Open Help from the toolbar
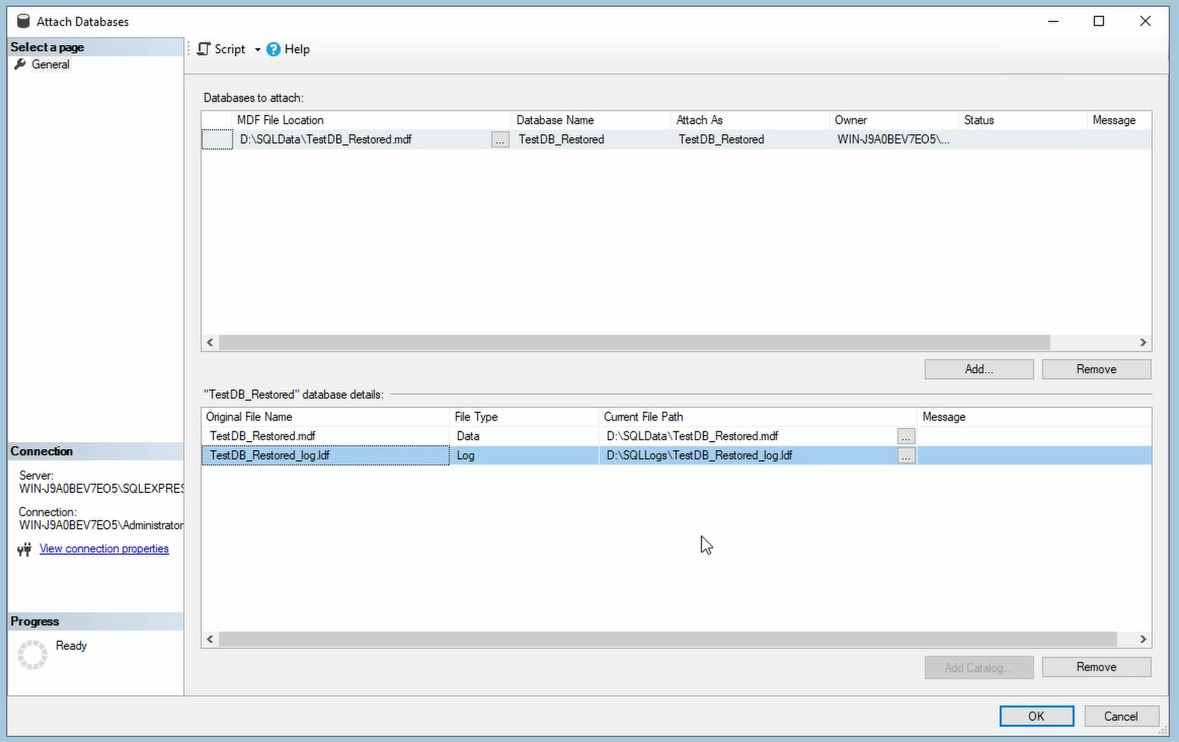 (288, 49)
